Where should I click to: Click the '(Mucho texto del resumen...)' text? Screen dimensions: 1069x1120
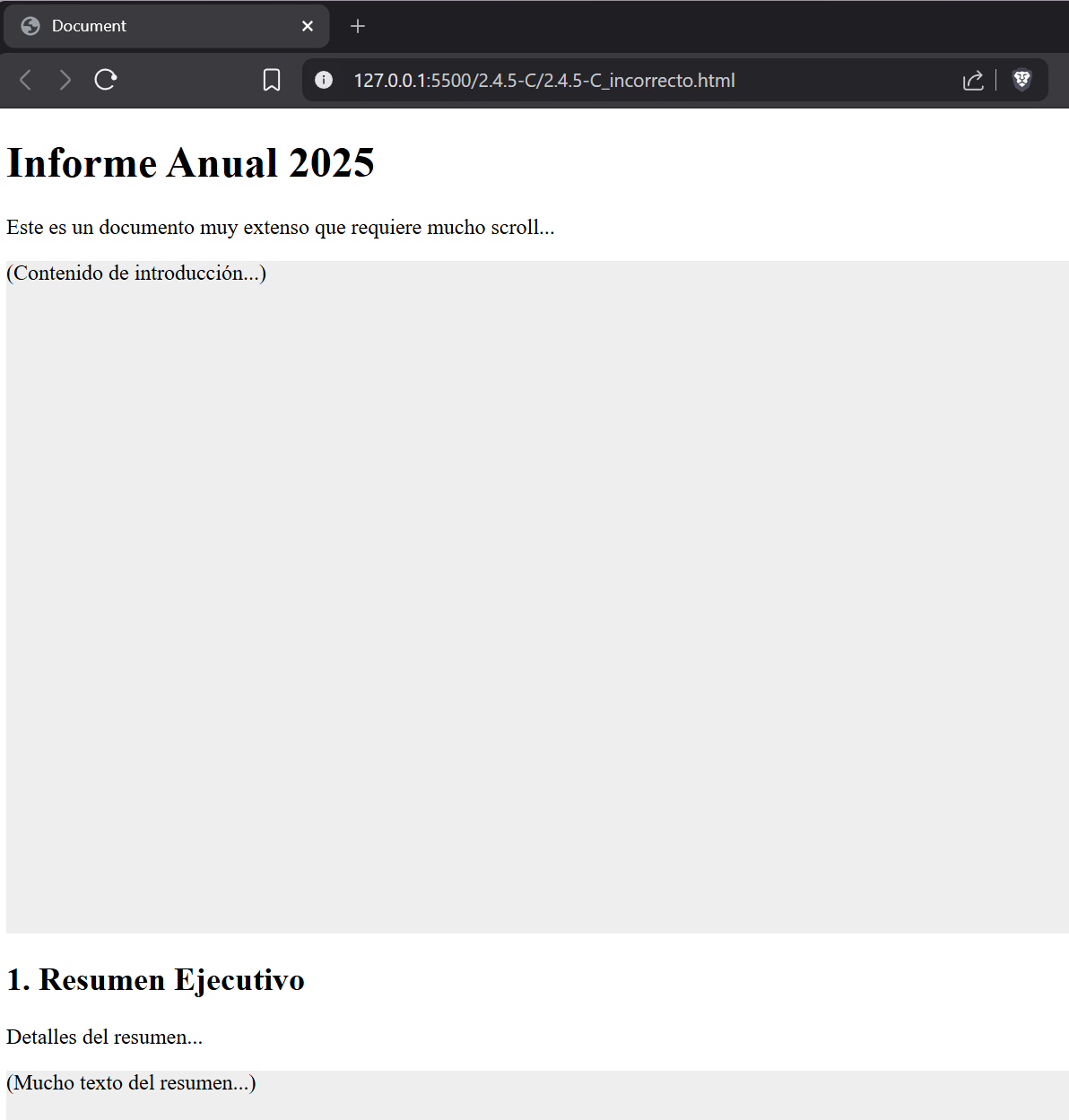click(x=131, y=1083)
